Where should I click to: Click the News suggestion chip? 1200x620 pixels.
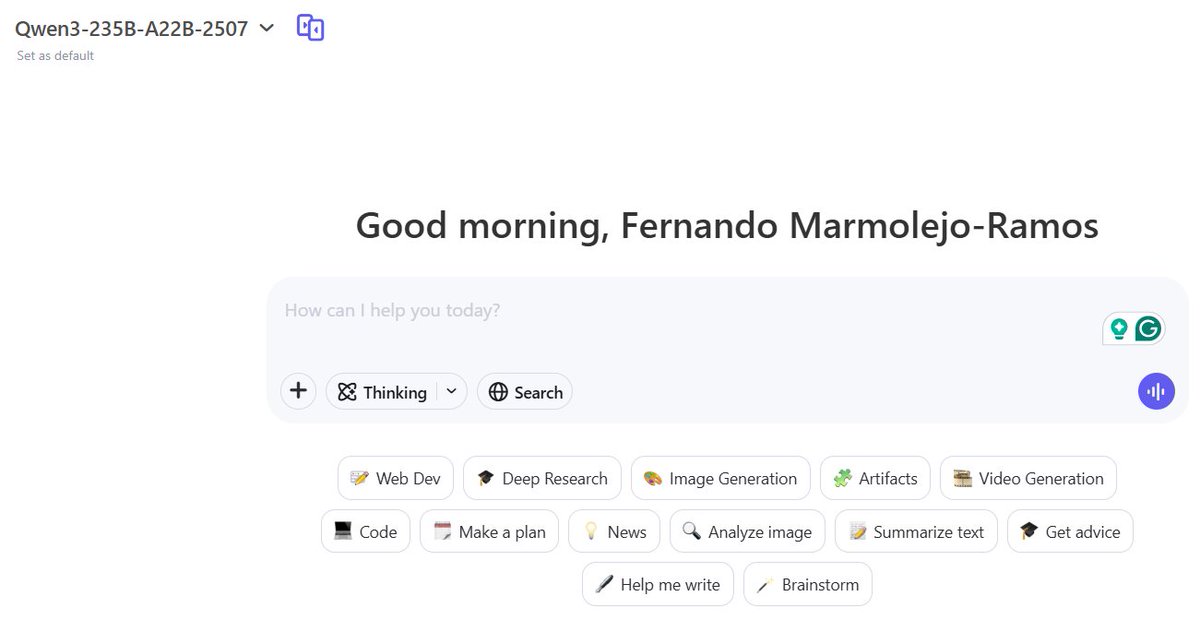pyautogui.click(x=614, y=531)
